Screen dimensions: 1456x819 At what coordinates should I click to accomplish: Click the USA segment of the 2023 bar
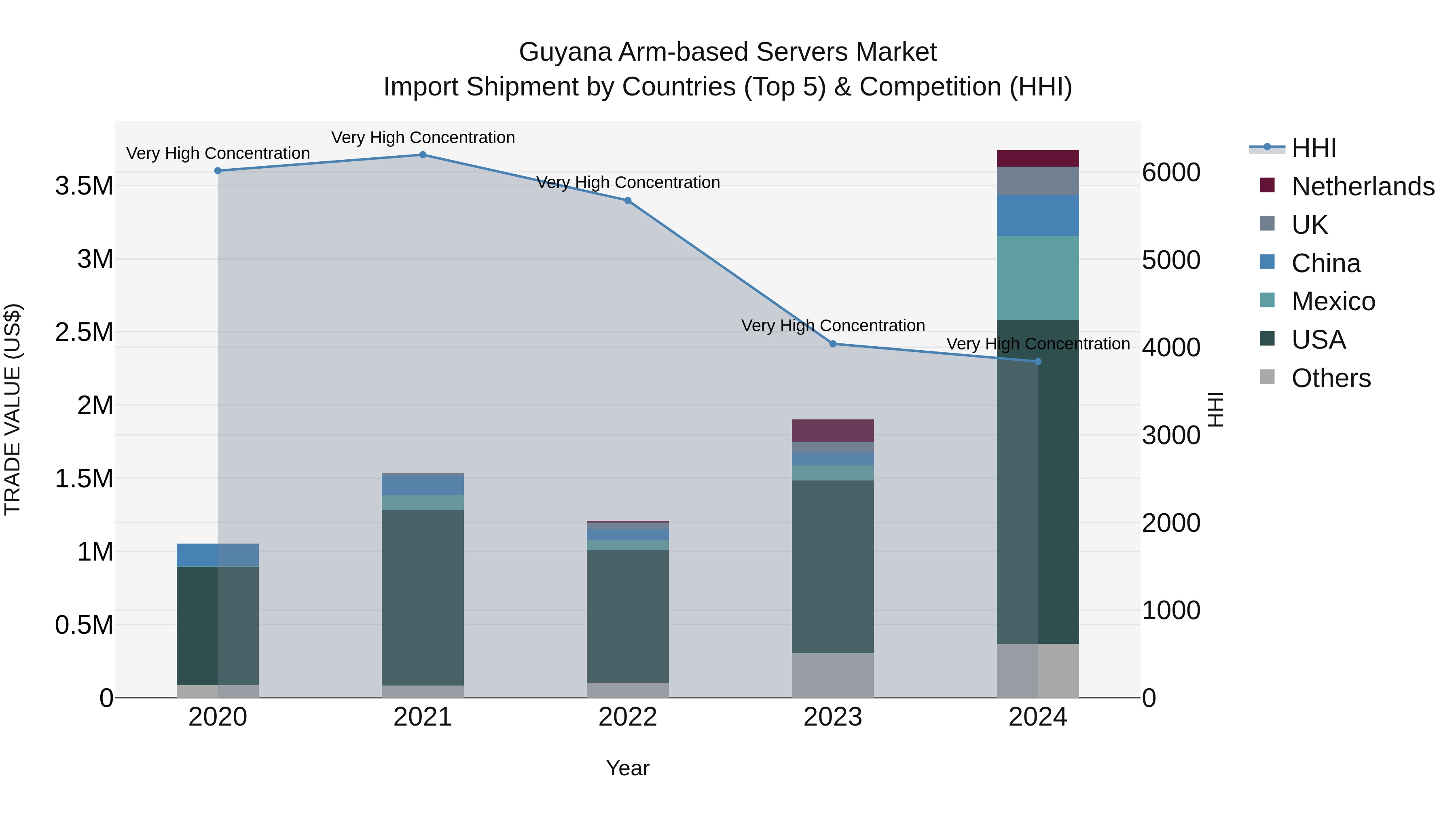[833, 567]
